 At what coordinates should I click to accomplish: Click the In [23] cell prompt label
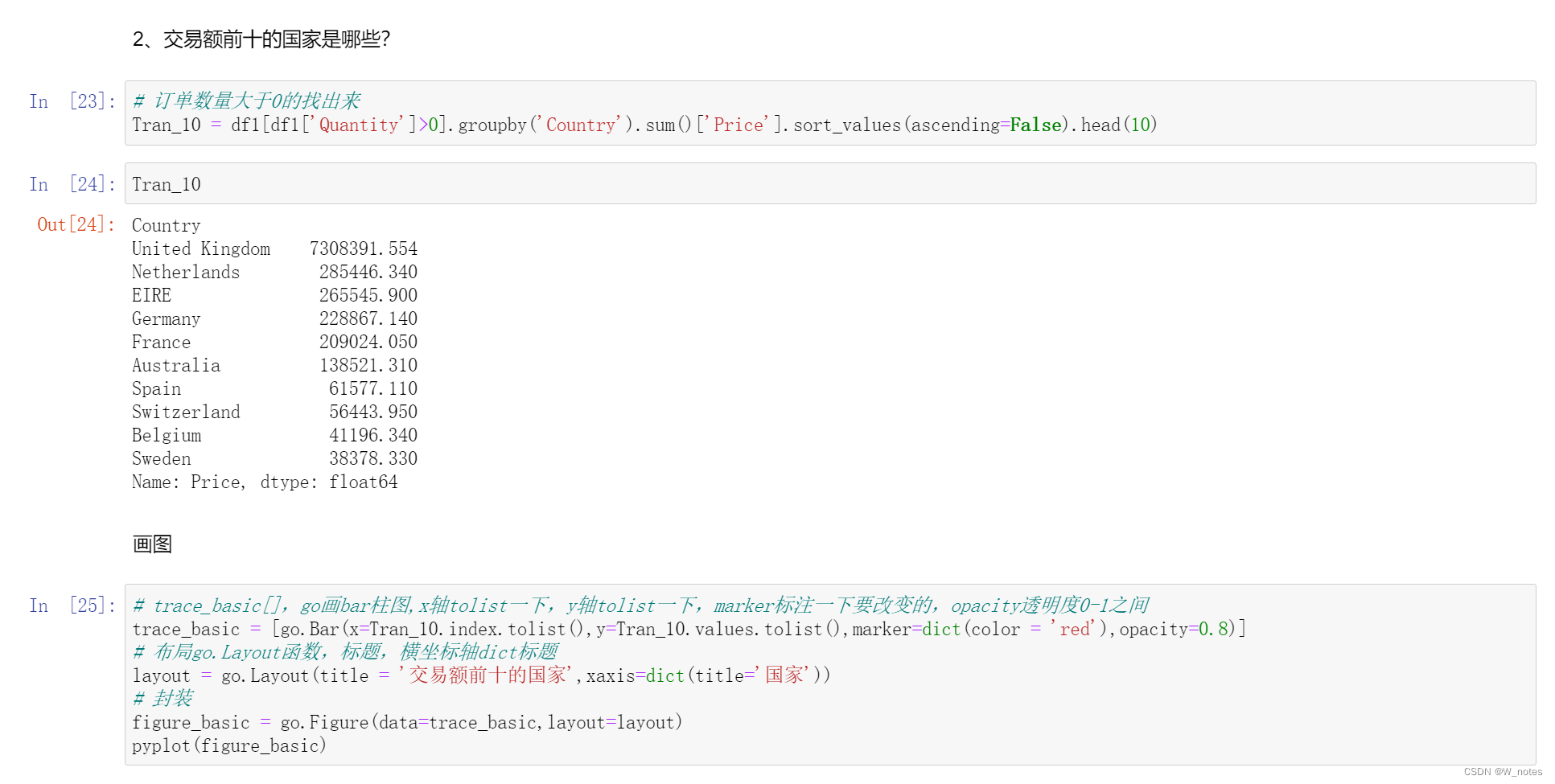(x=71, y=101)
